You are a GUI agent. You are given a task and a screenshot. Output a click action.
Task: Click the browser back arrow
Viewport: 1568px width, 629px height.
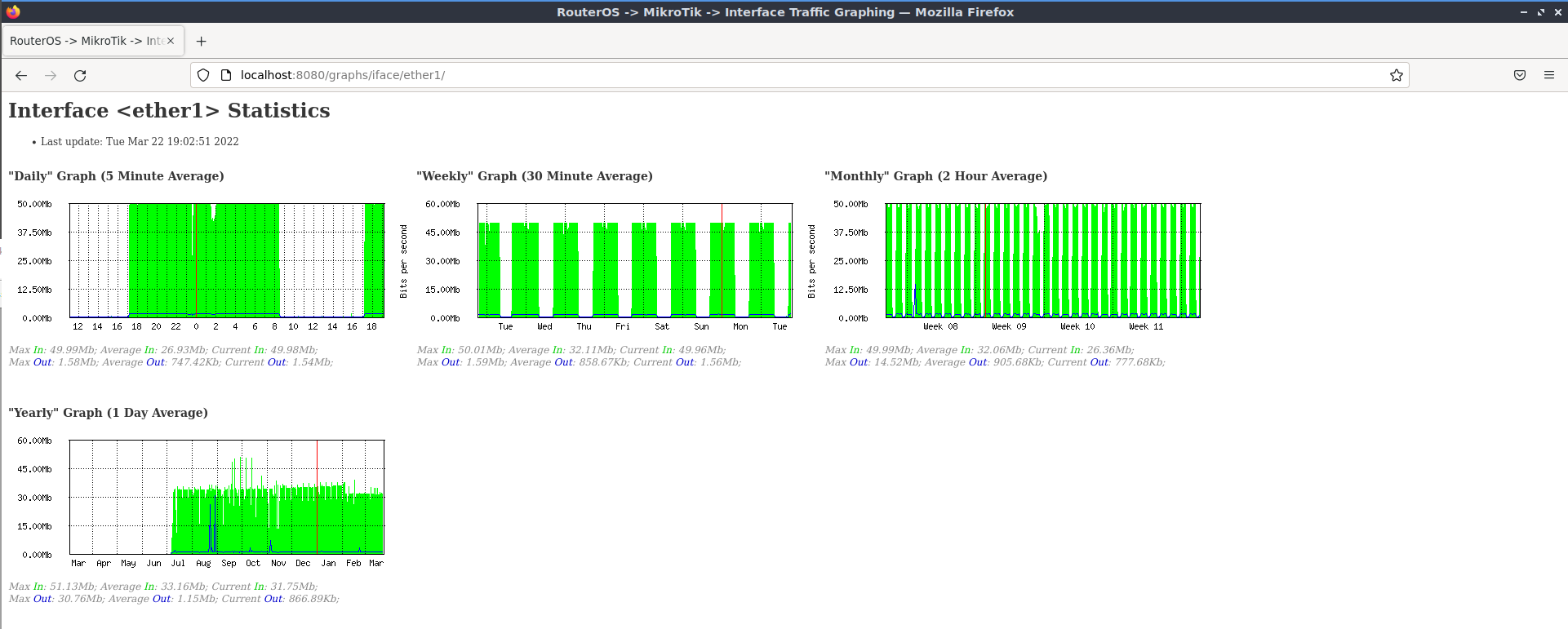click(x=21, y=75)
